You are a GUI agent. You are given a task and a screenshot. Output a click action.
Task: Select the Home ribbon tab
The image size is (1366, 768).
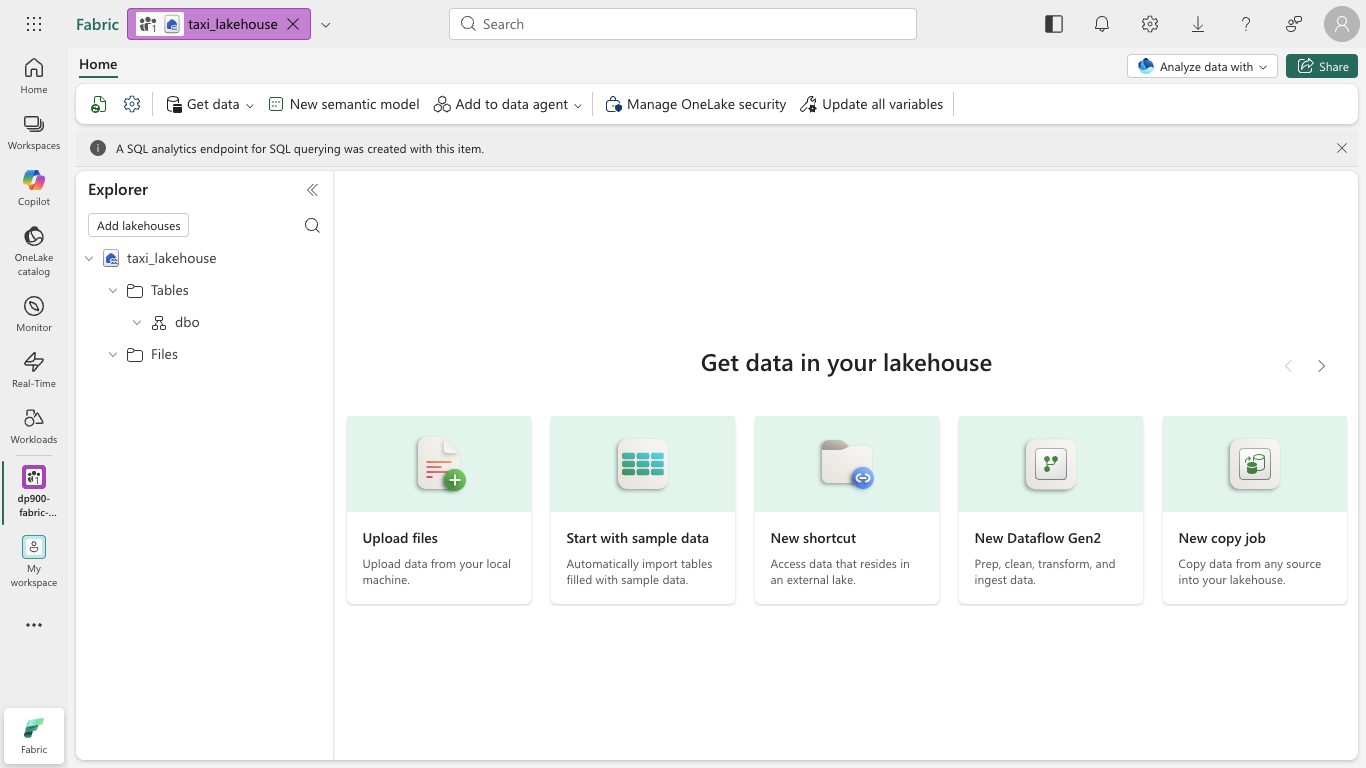[x=98, y=64]
